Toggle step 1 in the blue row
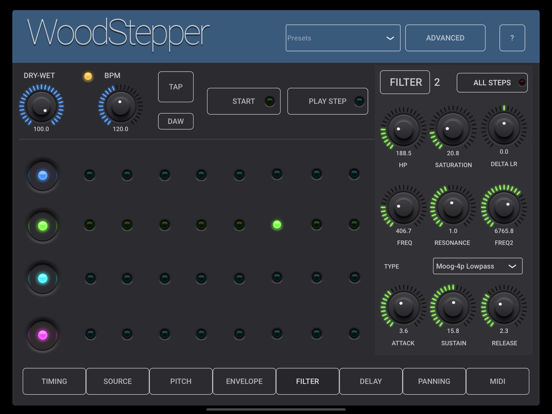 [90, 175]
